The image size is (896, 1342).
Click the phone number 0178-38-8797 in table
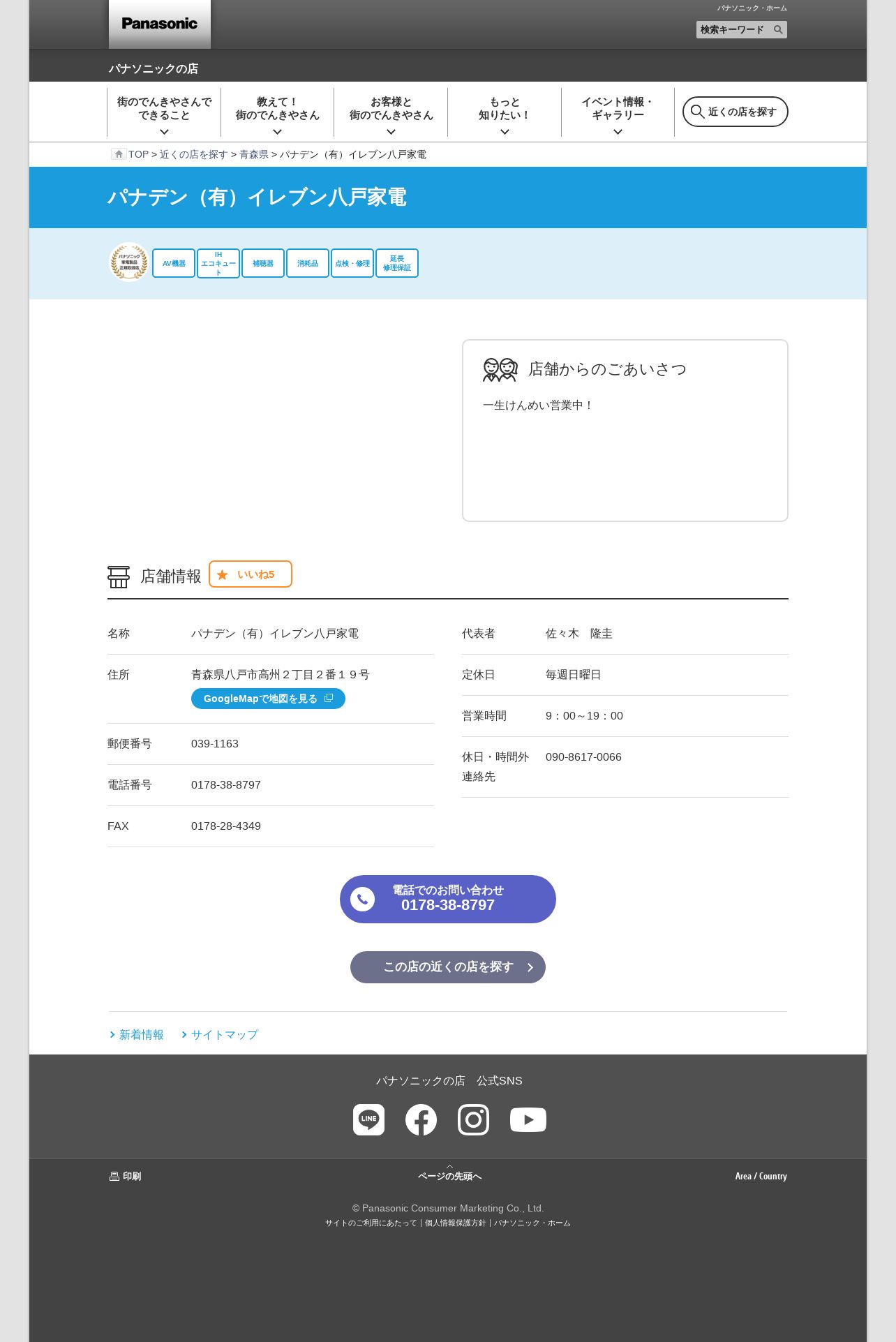[226, 785]
